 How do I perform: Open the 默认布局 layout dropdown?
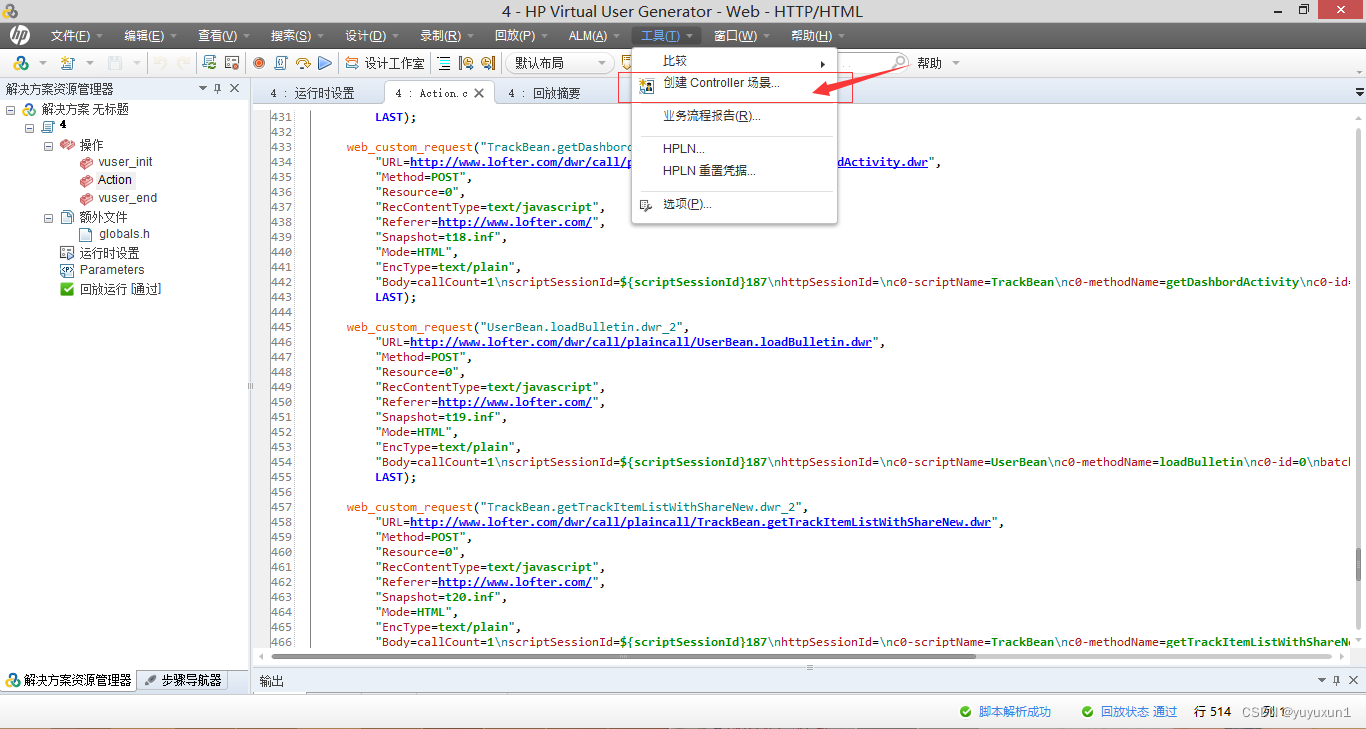coord(559,63)
